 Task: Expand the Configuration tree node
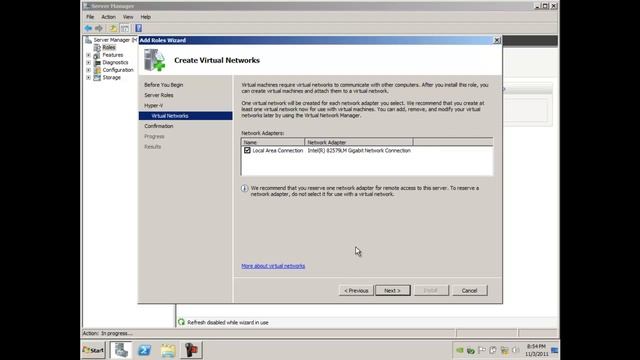coord(89,70)
